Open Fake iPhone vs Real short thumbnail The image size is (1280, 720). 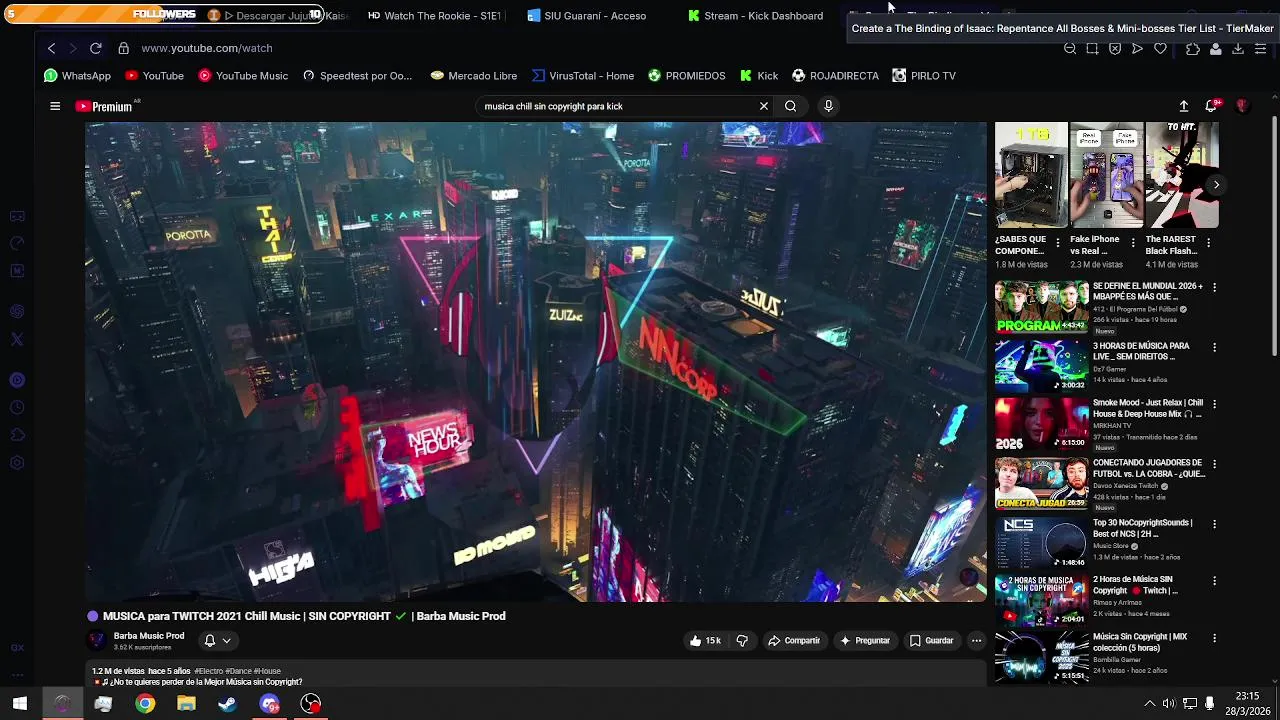[x=1106, y=176]
